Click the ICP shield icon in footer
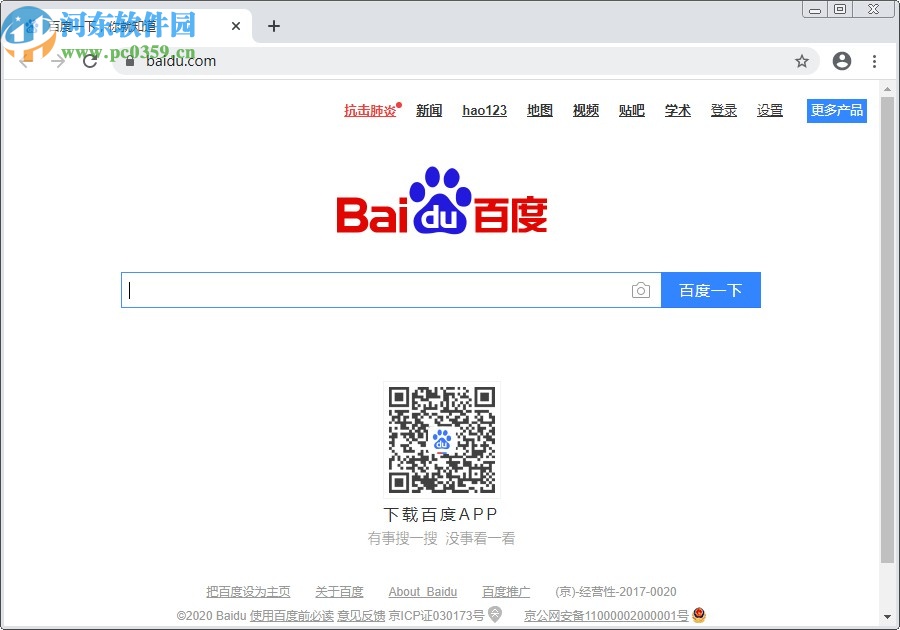Viewport: 900px width, 630px height. 495,615
